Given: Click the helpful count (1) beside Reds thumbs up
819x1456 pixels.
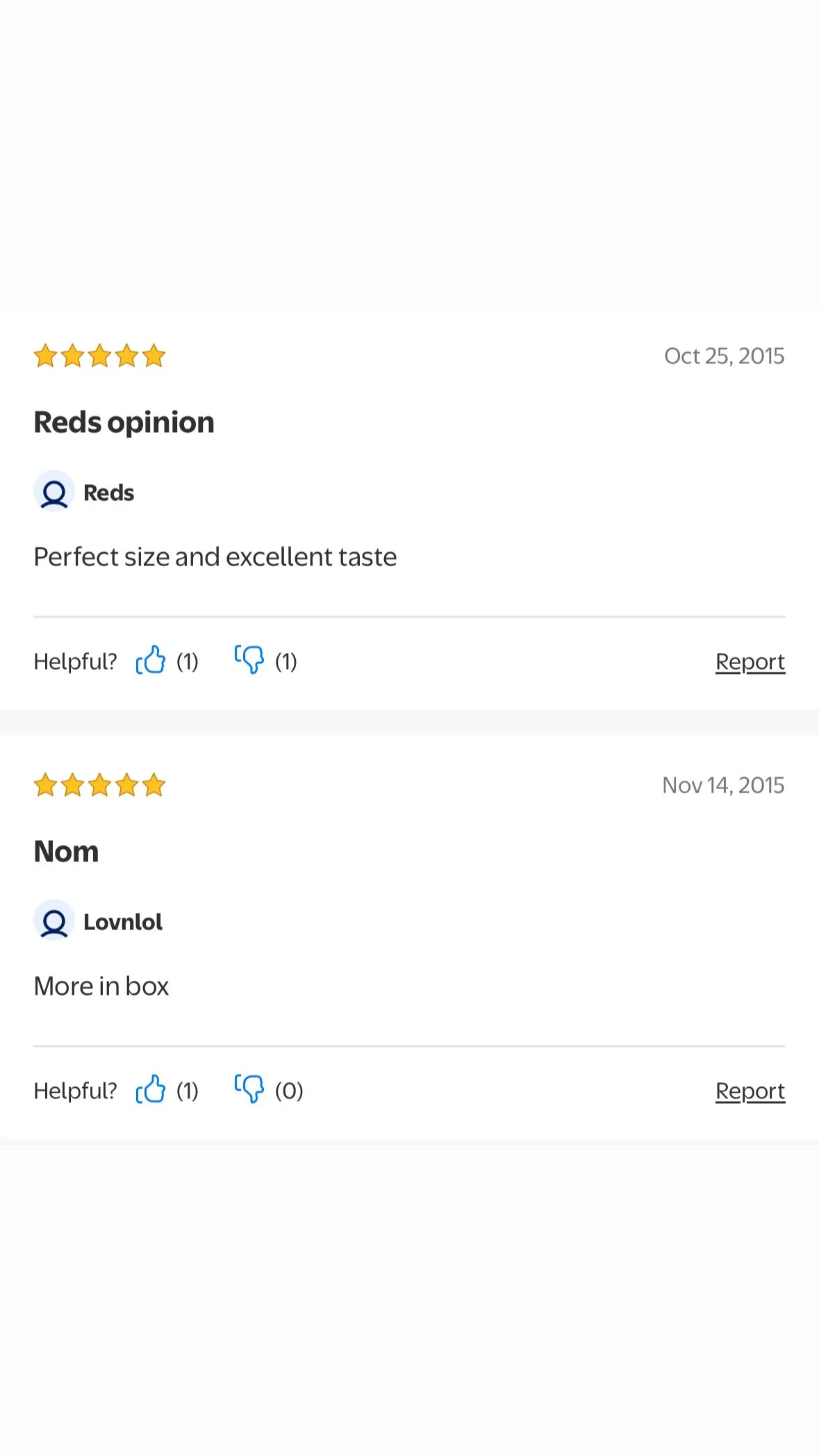Looking at the screenshot, I should 188,661.
